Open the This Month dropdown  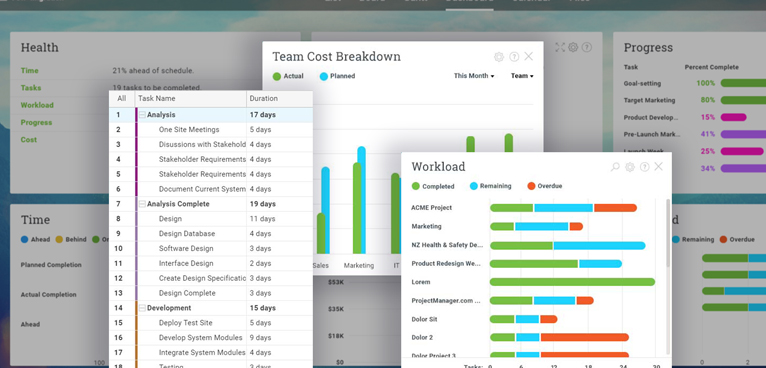click(x=474, y=76)
